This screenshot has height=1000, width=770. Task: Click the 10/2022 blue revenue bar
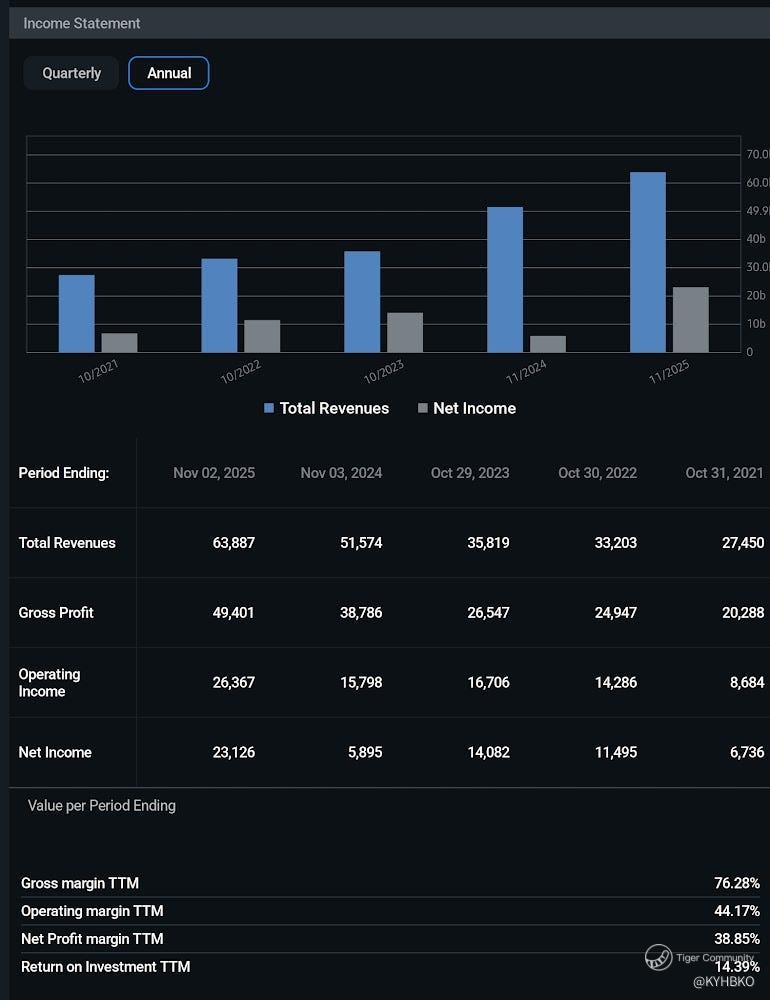(x=219, y=305)
